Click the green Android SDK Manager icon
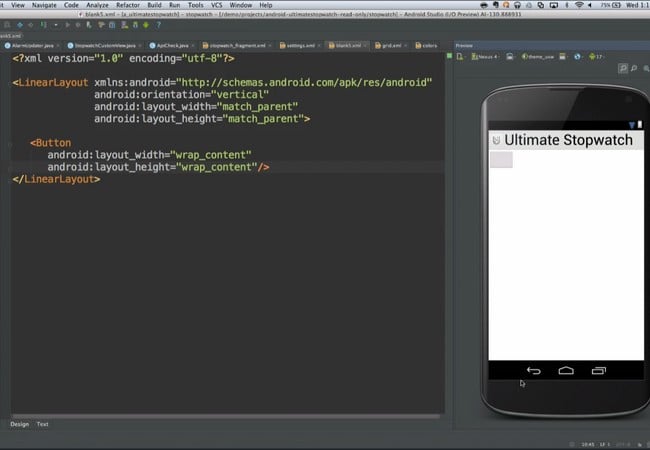The image size is (650, 450). (146, 25)
